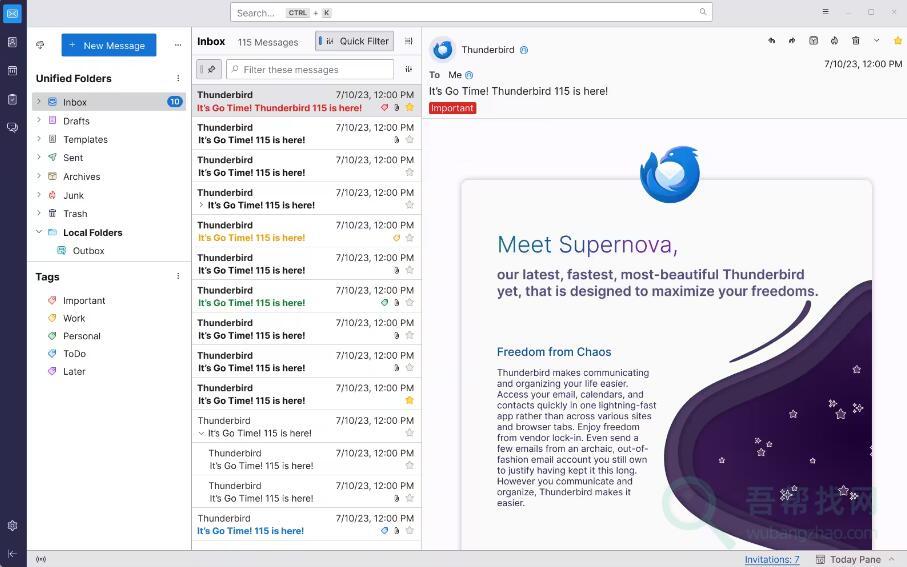
Task: Open the Thunderbird application menu
Action: tap(825, 12)
